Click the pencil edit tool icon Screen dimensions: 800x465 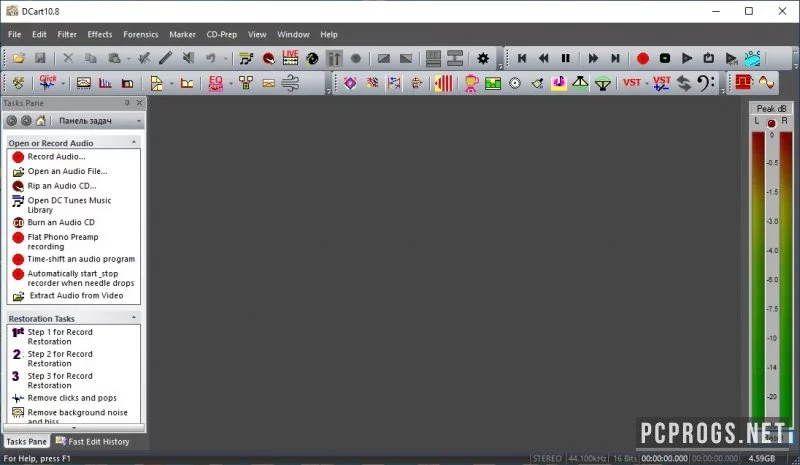165,58
